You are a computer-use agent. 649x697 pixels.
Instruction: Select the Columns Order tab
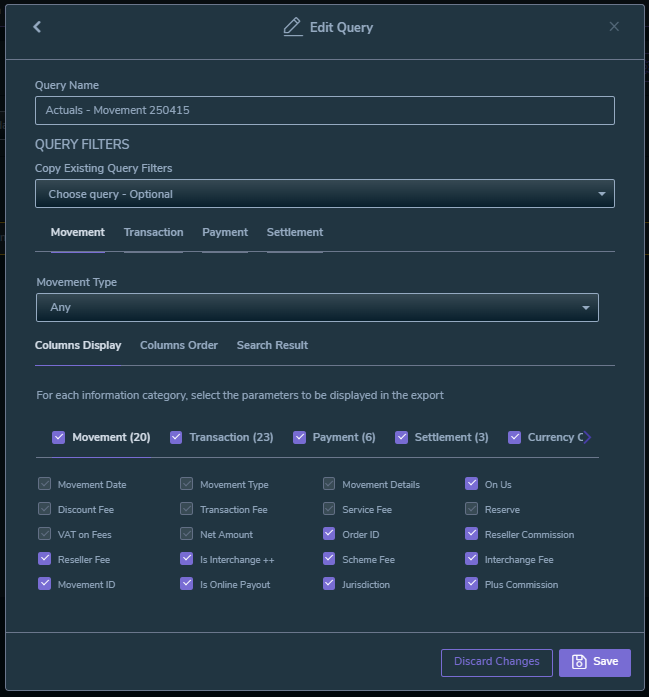coord(179,345)
